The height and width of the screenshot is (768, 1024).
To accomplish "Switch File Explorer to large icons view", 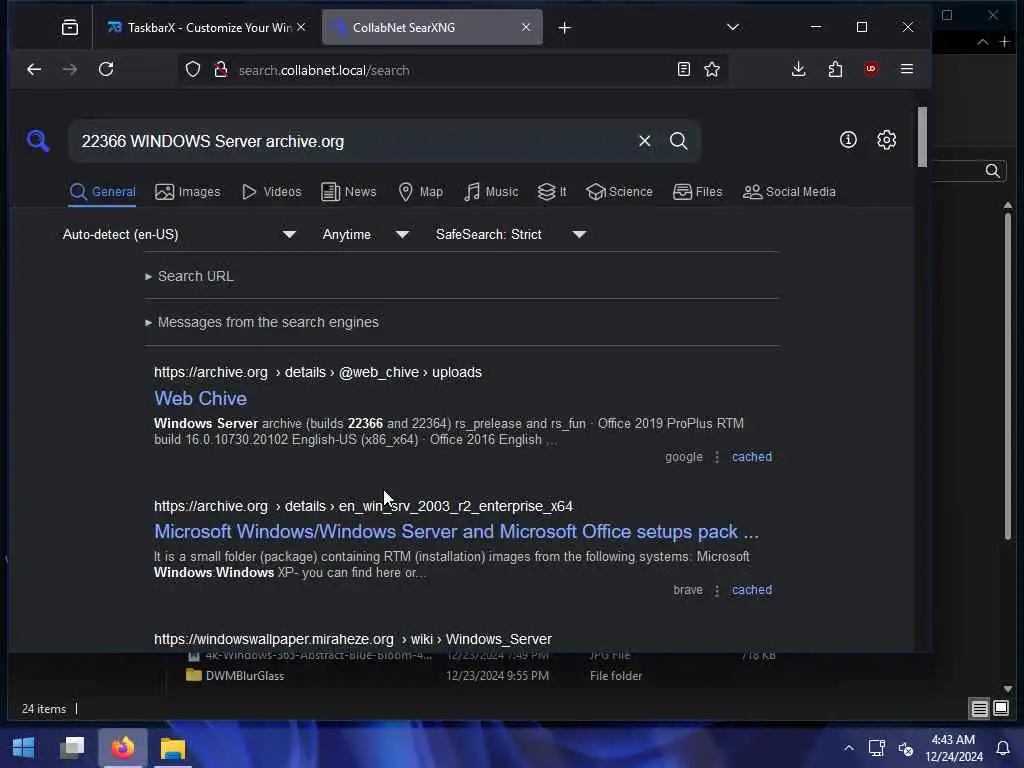I will [x=1001, y=709].
